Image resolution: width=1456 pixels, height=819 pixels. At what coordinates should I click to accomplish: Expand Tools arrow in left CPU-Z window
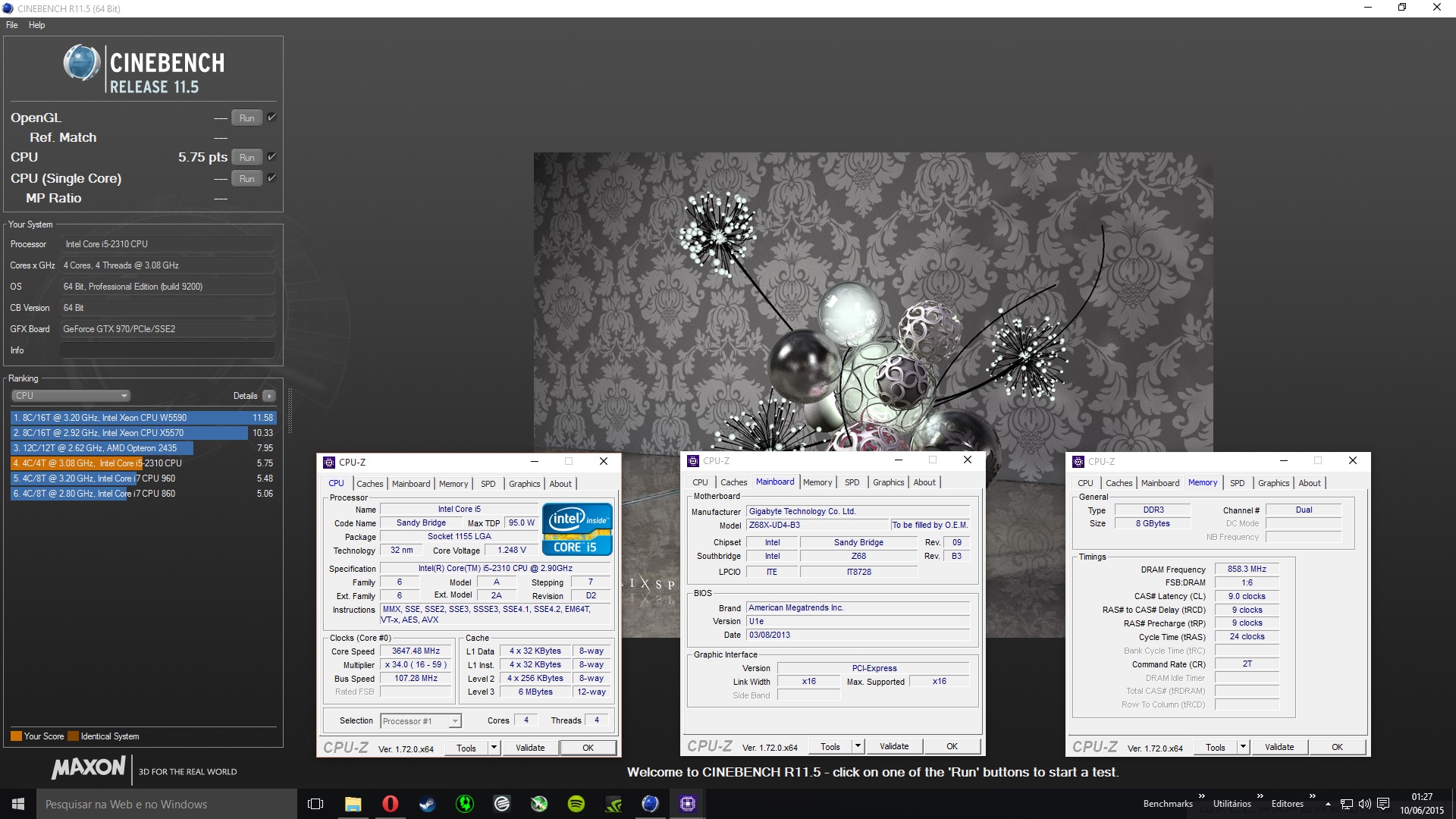pyautogui.click(x=494, y=748)
